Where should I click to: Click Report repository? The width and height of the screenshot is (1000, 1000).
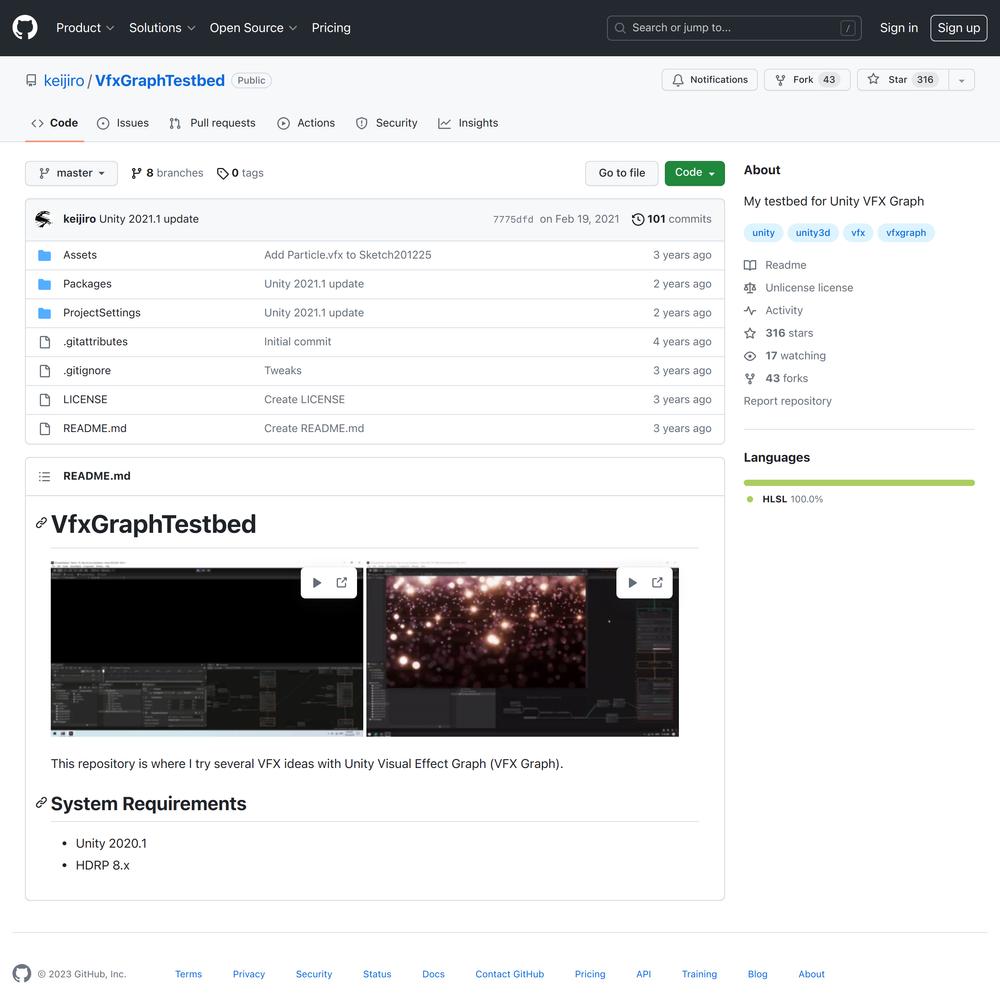[787, 401]
